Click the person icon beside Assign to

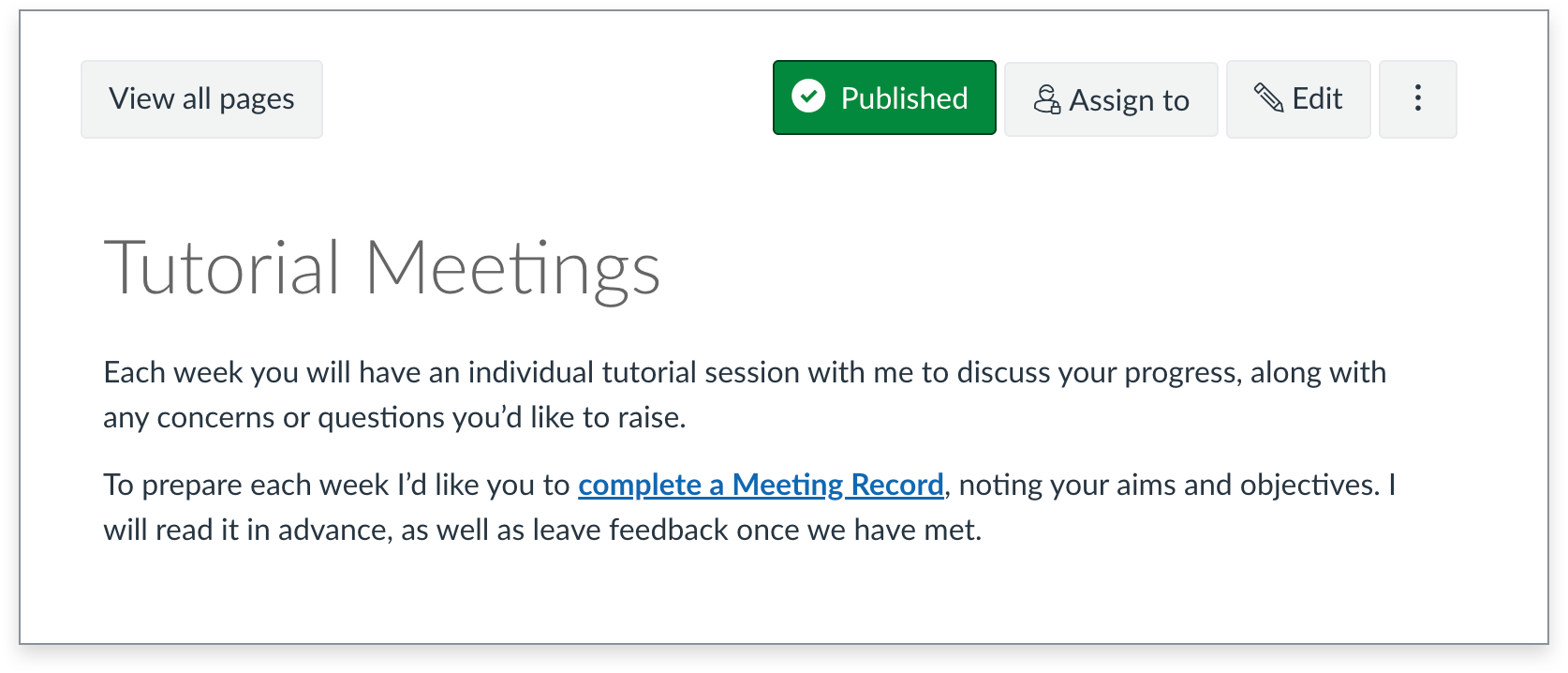(x=1047, y=99)
